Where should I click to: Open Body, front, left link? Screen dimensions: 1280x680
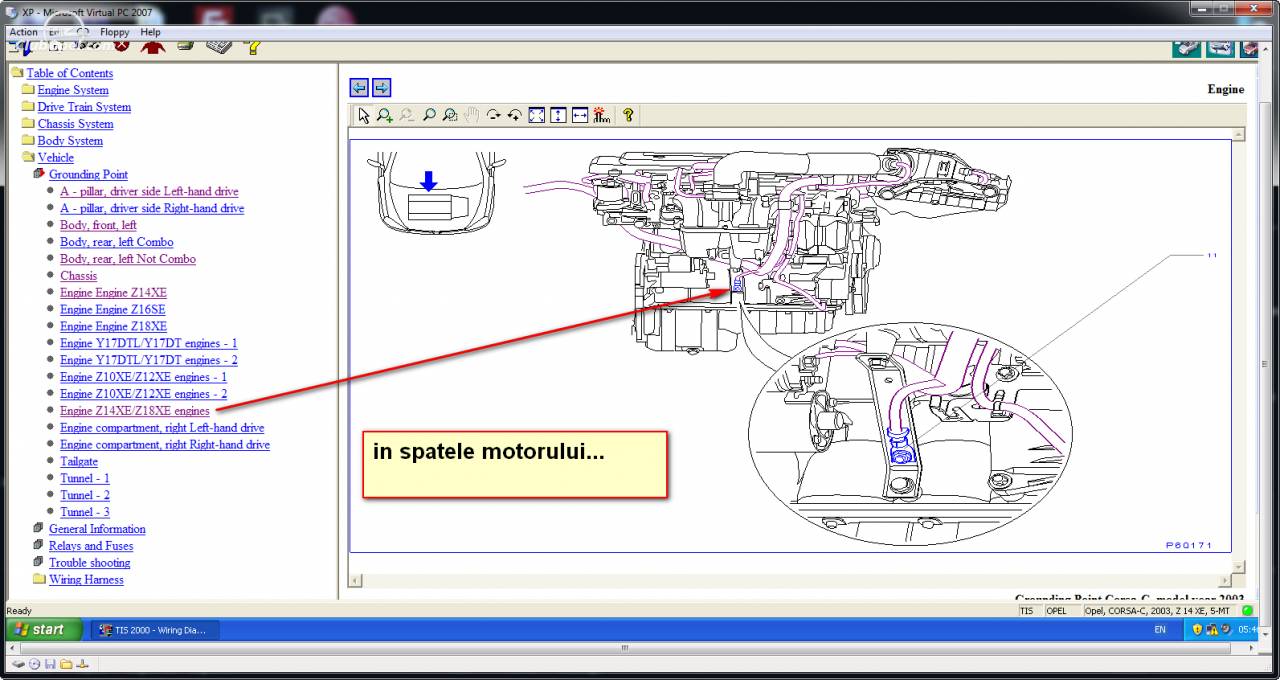point(98,225)
